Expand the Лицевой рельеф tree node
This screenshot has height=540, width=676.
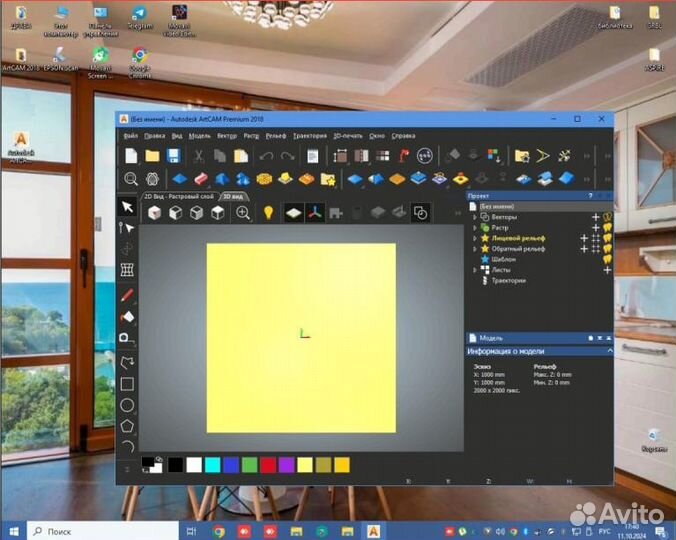pyautogui.click(x=475, y=238)
